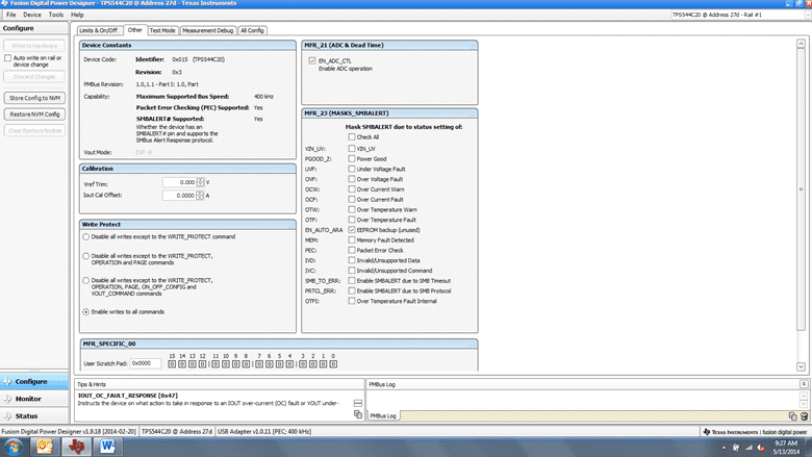Toggle User Scratch Pad bit 8
The width and height of the screenshot is (812, 457).
(246, 364)
